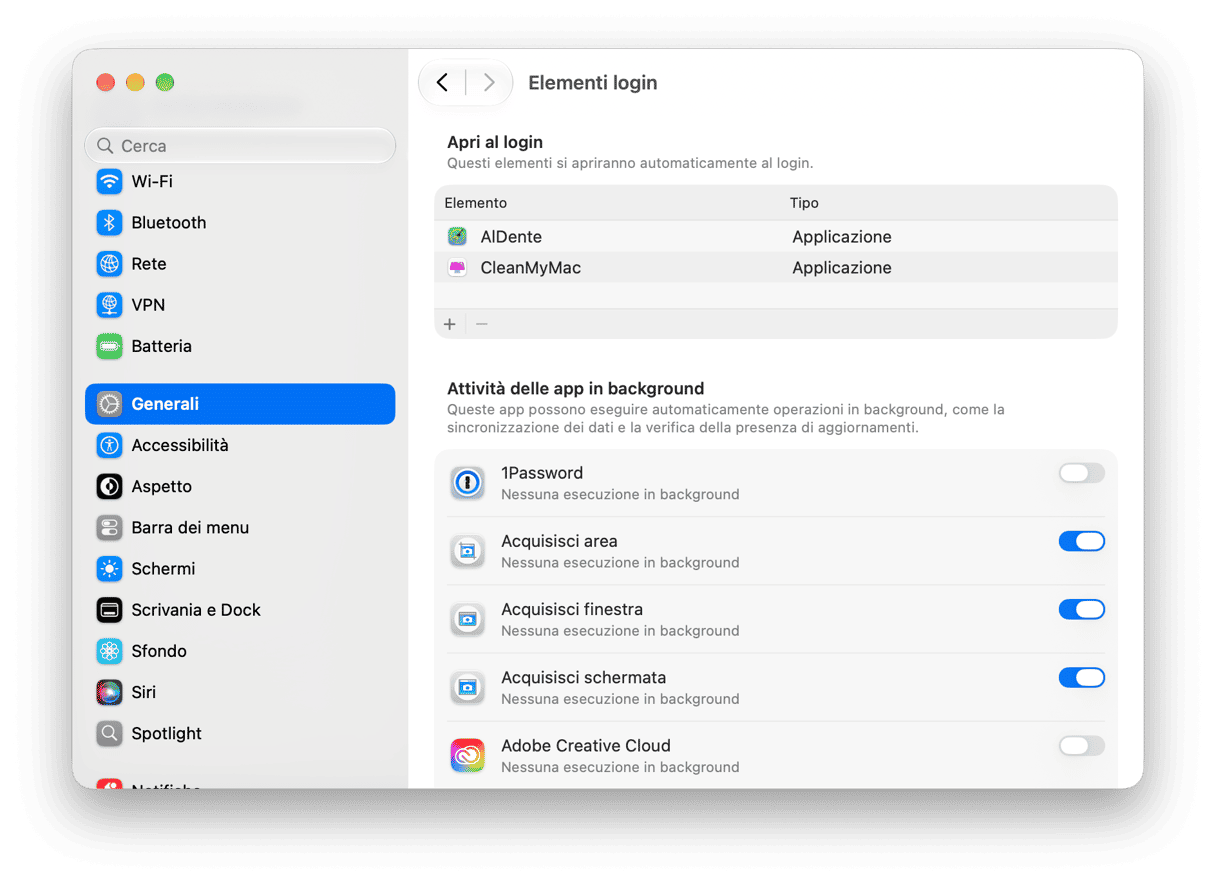Open Wi-Fi settings icon in sidebar

coord(109,181)
